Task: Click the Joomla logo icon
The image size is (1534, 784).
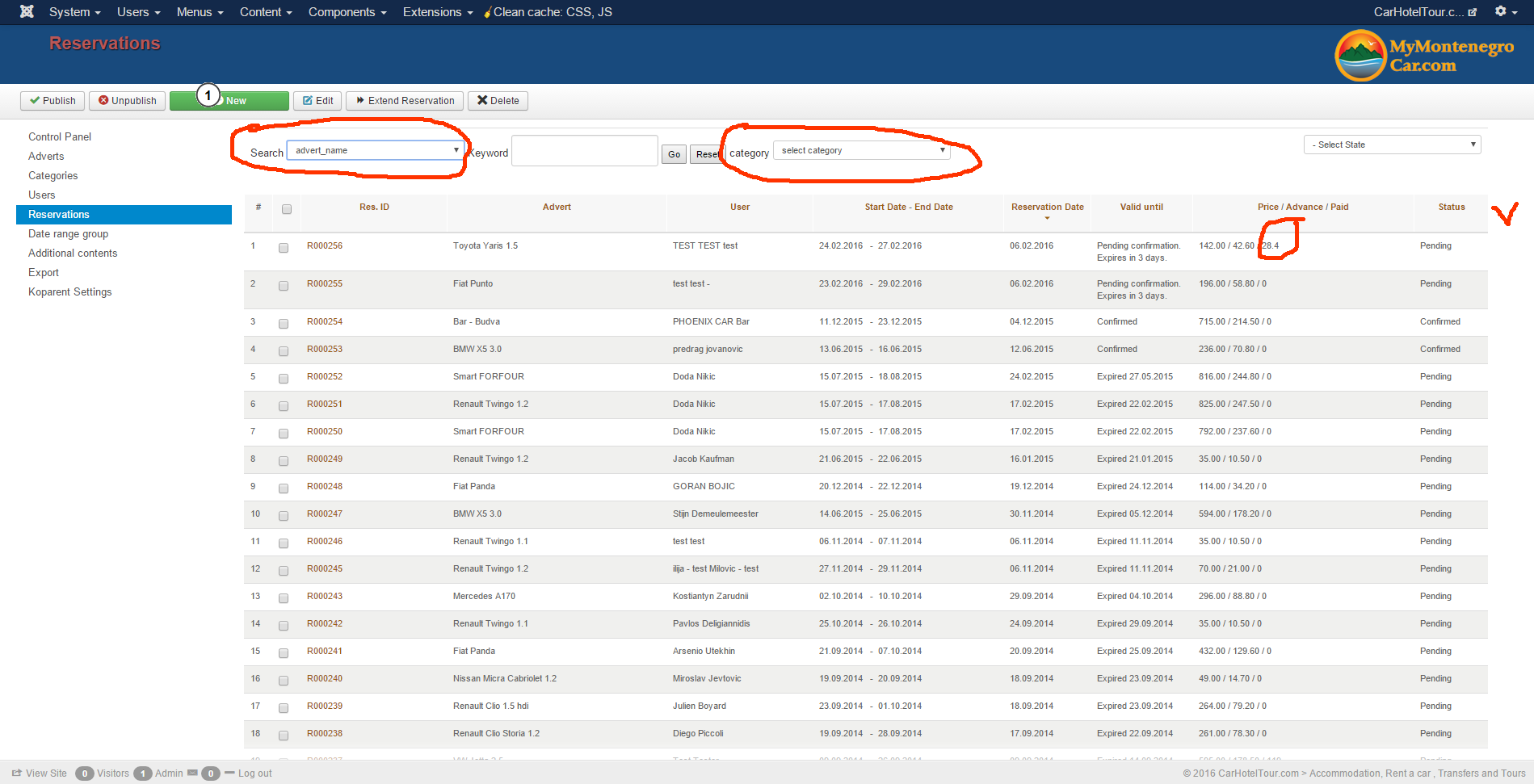Action: (x=27, y=11)
